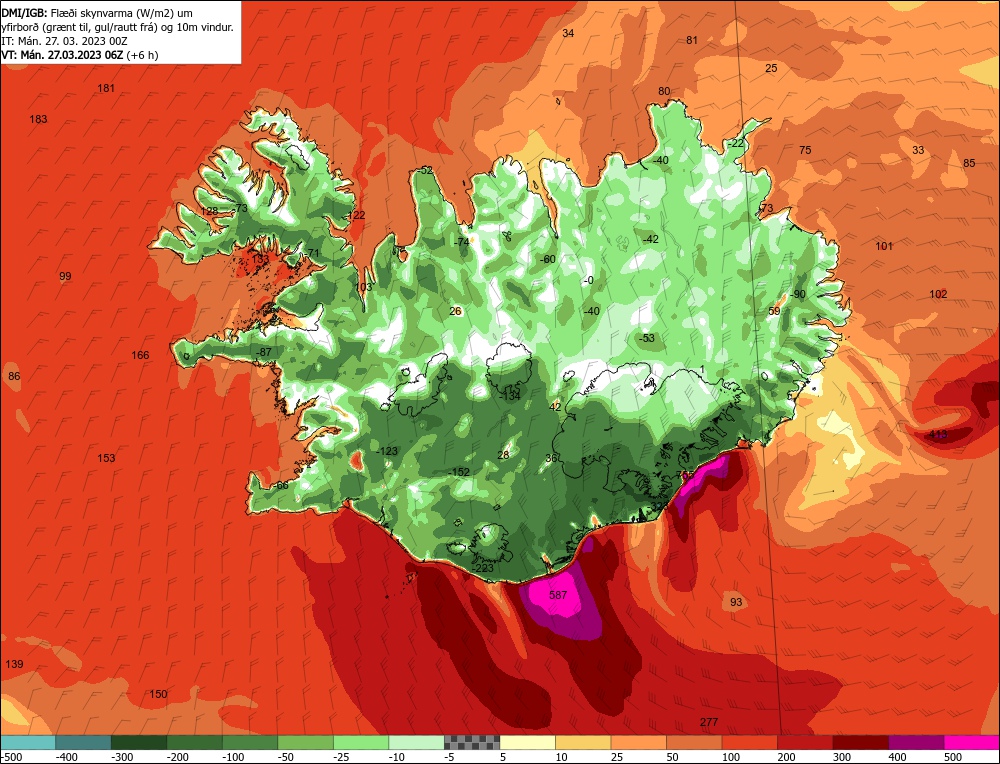Select the -74 value in northern Iceland
Screen dimensions: 1000x764
[461, 242]
